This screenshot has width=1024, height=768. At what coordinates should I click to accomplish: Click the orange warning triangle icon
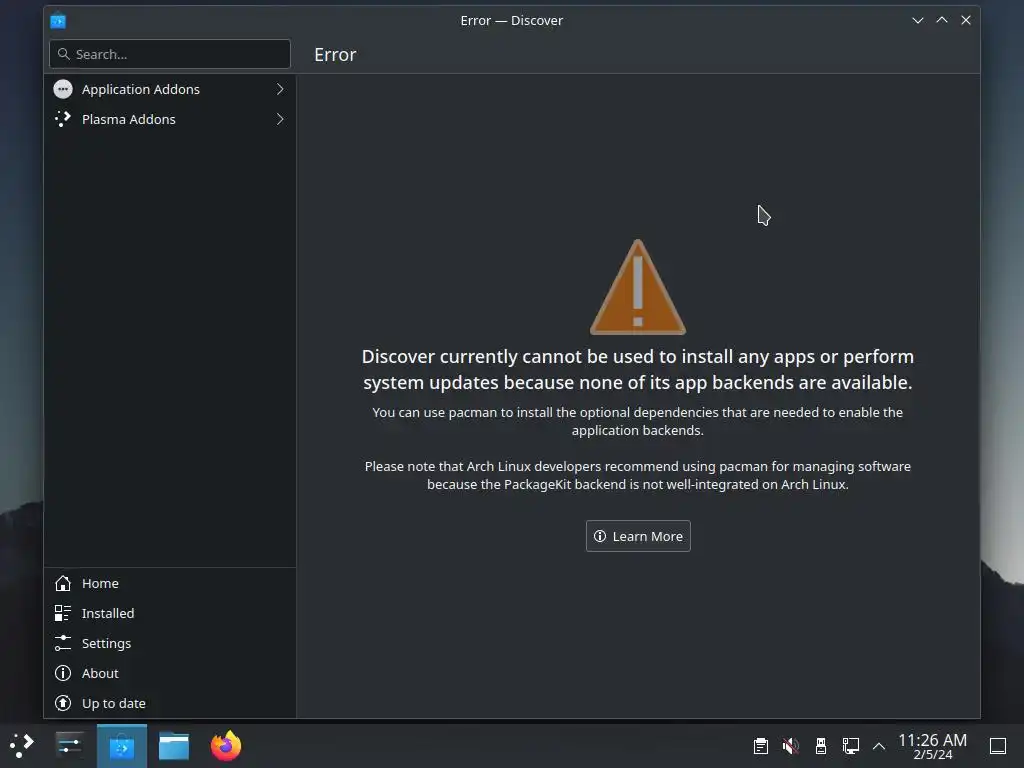(x=637, y=287)
